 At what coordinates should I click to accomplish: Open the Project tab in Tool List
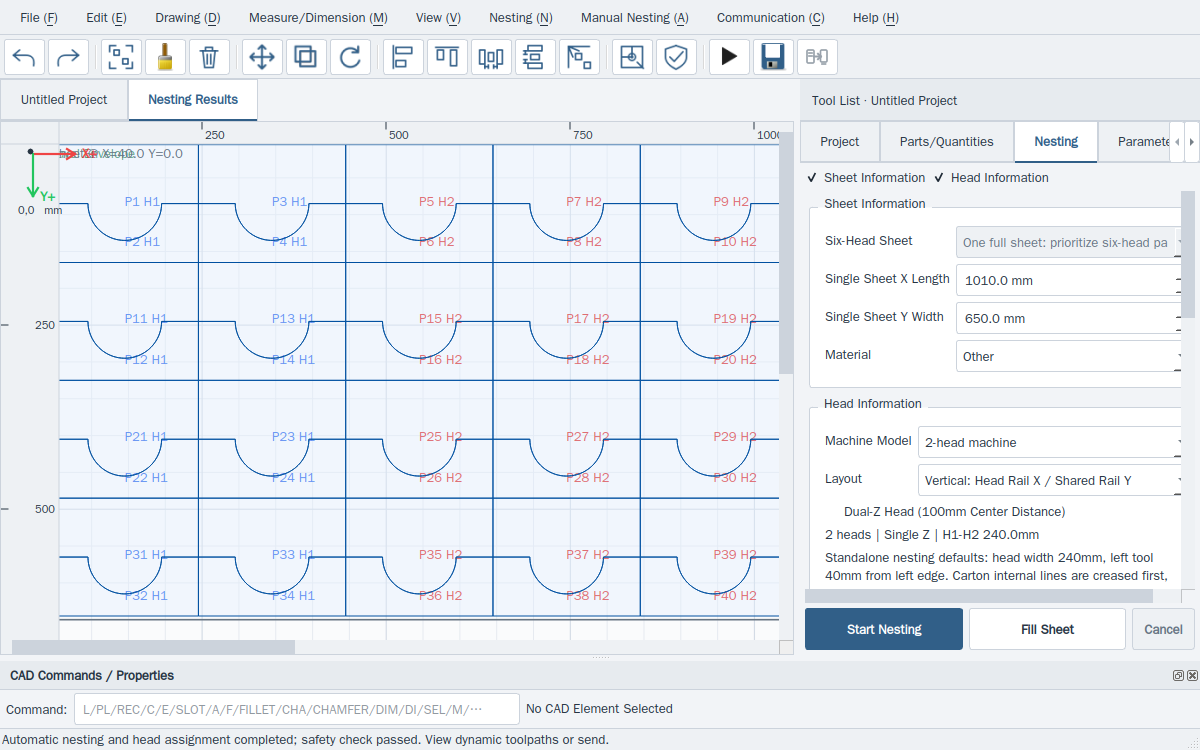tap(840, 142)
